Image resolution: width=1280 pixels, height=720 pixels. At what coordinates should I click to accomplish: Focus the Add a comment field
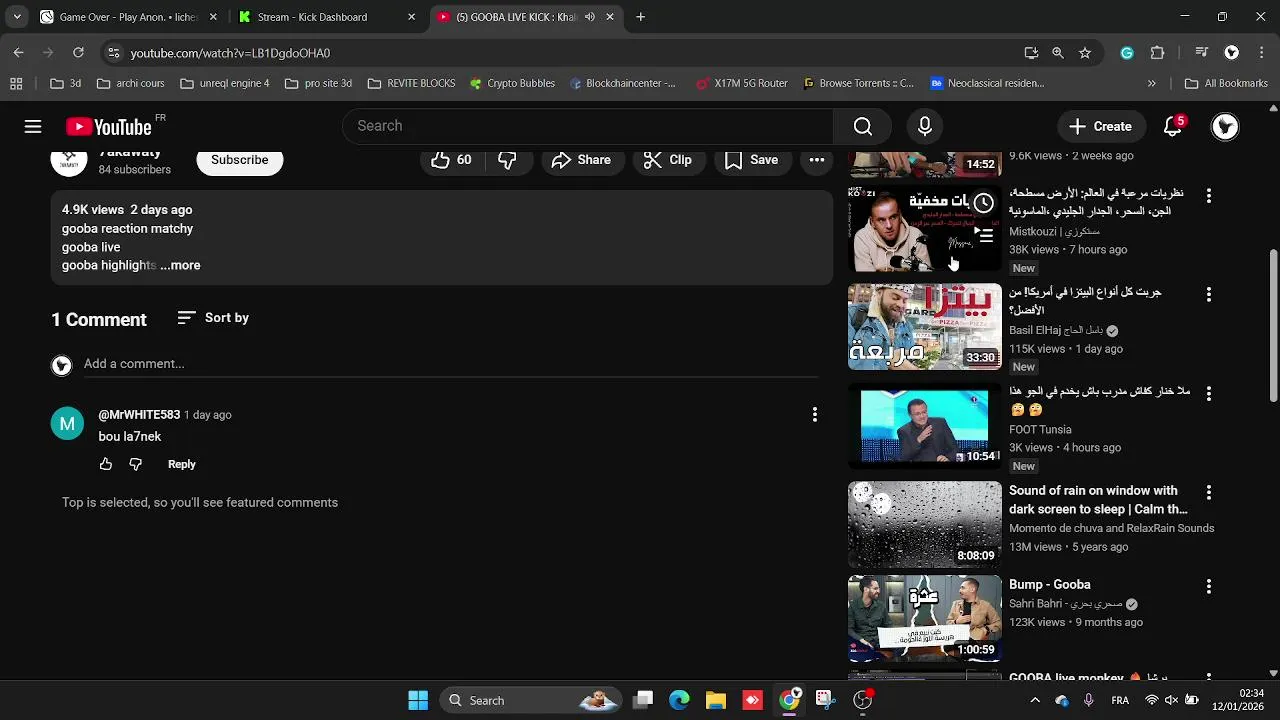tap(450, 364)
